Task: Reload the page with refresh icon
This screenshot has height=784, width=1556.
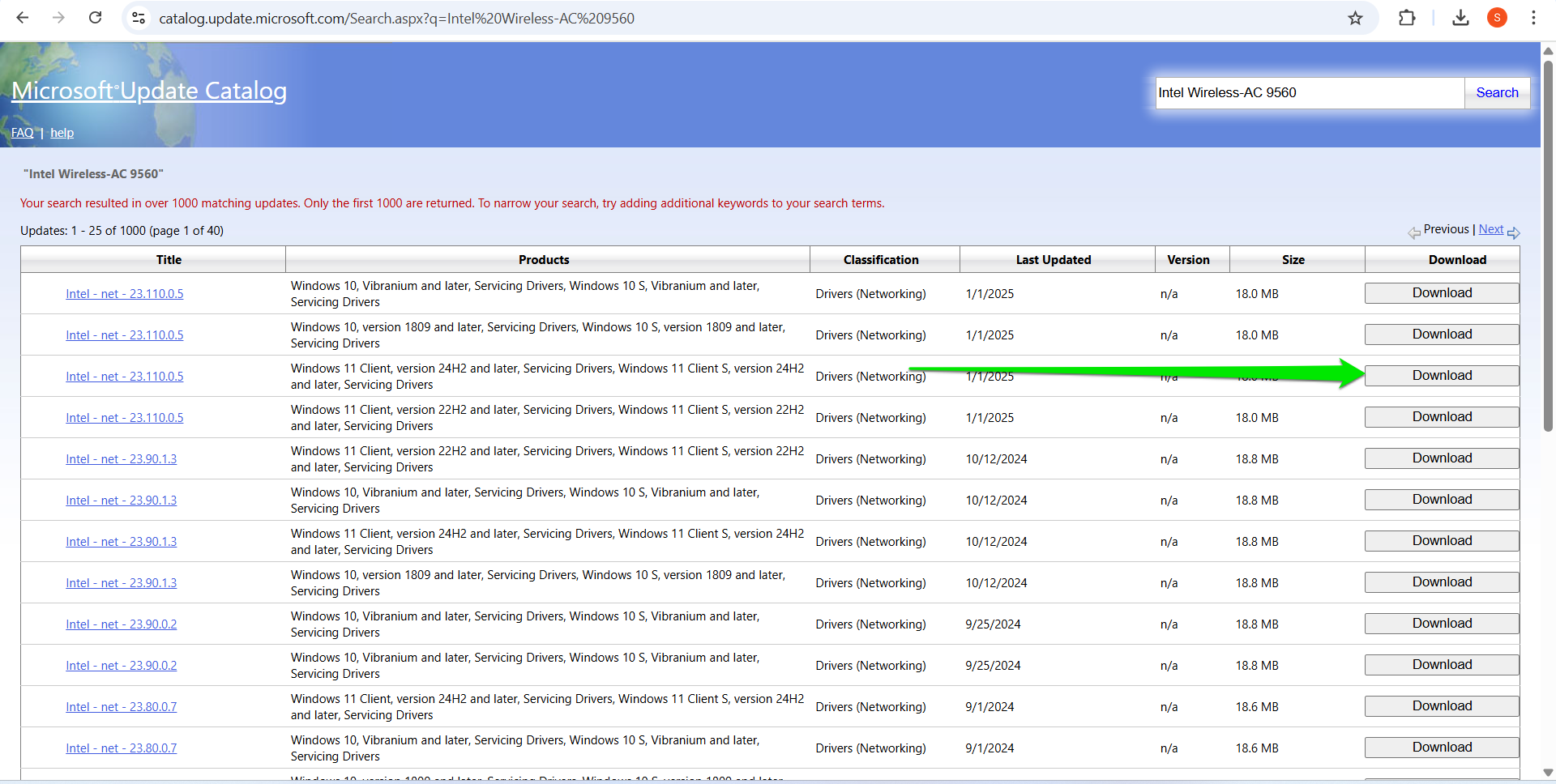Action: click(x=95, y=18)
